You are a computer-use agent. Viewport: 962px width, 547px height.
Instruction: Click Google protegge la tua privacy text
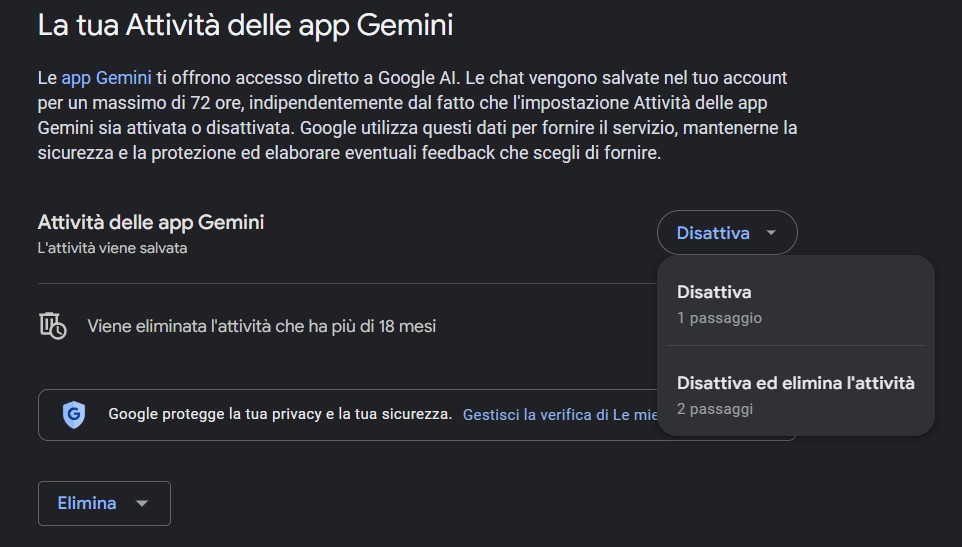pyautogui.click(x=280, y=414)
